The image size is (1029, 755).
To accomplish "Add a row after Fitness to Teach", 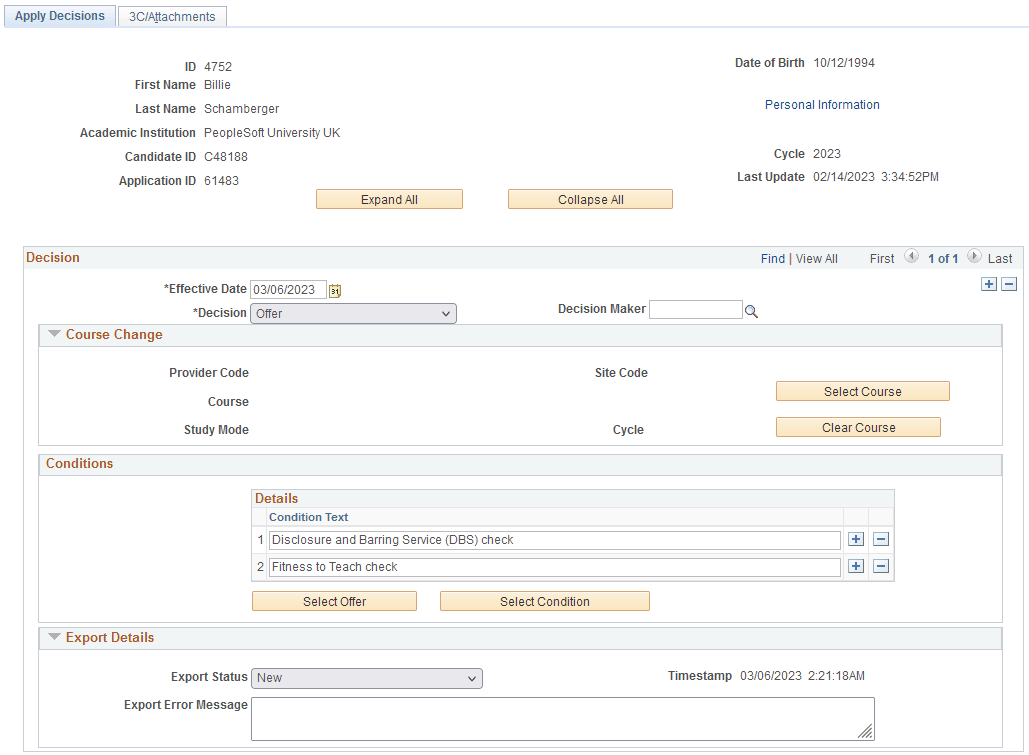I will [x=856, y=566].
